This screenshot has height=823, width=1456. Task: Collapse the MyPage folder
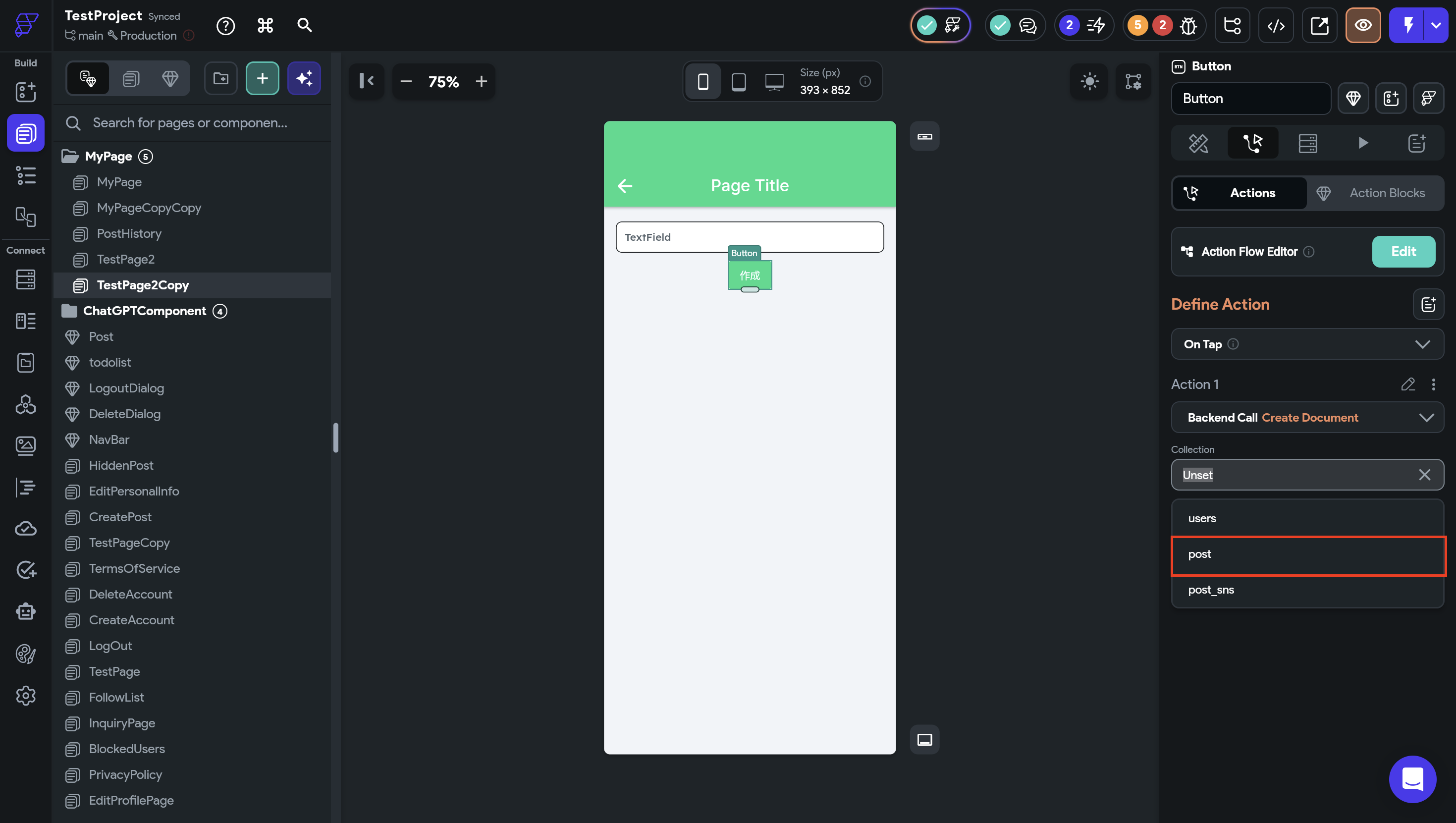click(70, 157)
